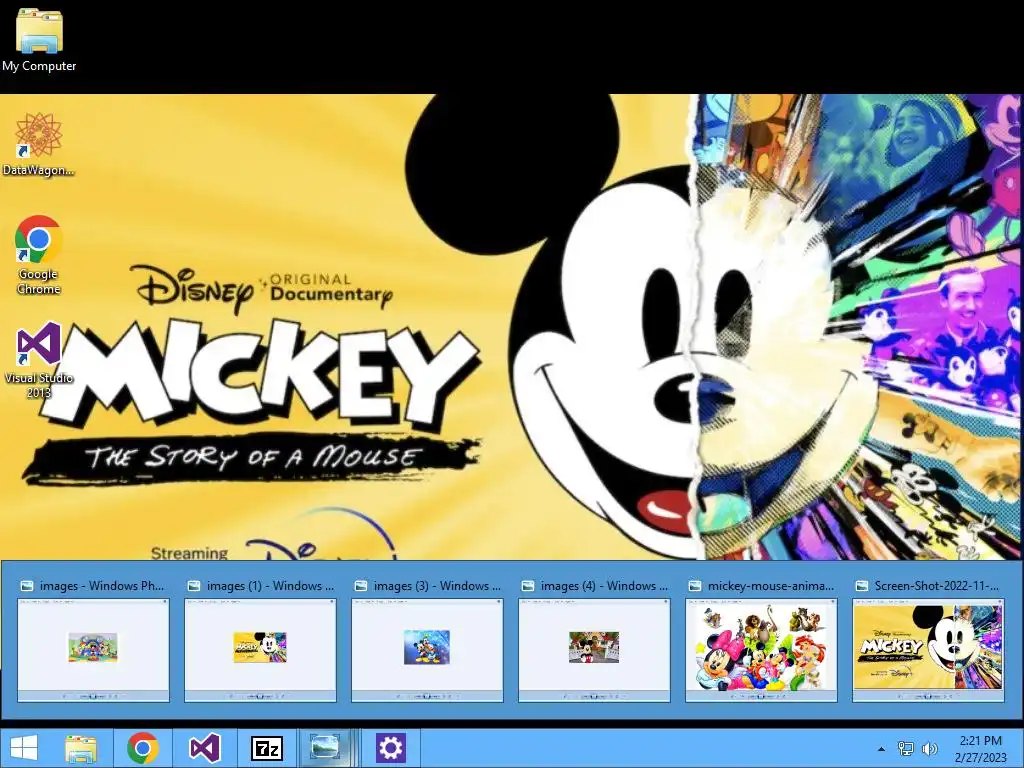Launch Google Chrome from the desktop shortcut
Viewport: 1024px width, 768px height.
[x=39, y=255]
